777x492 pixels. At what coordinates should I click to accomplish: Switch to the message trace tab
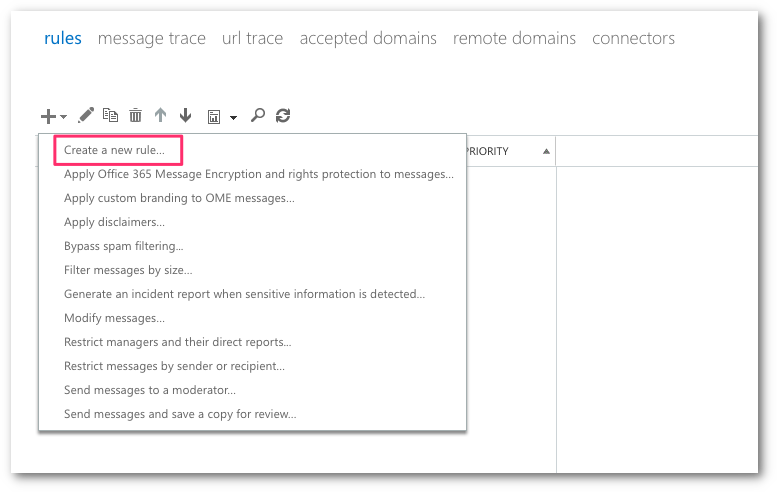click(151, 38)
